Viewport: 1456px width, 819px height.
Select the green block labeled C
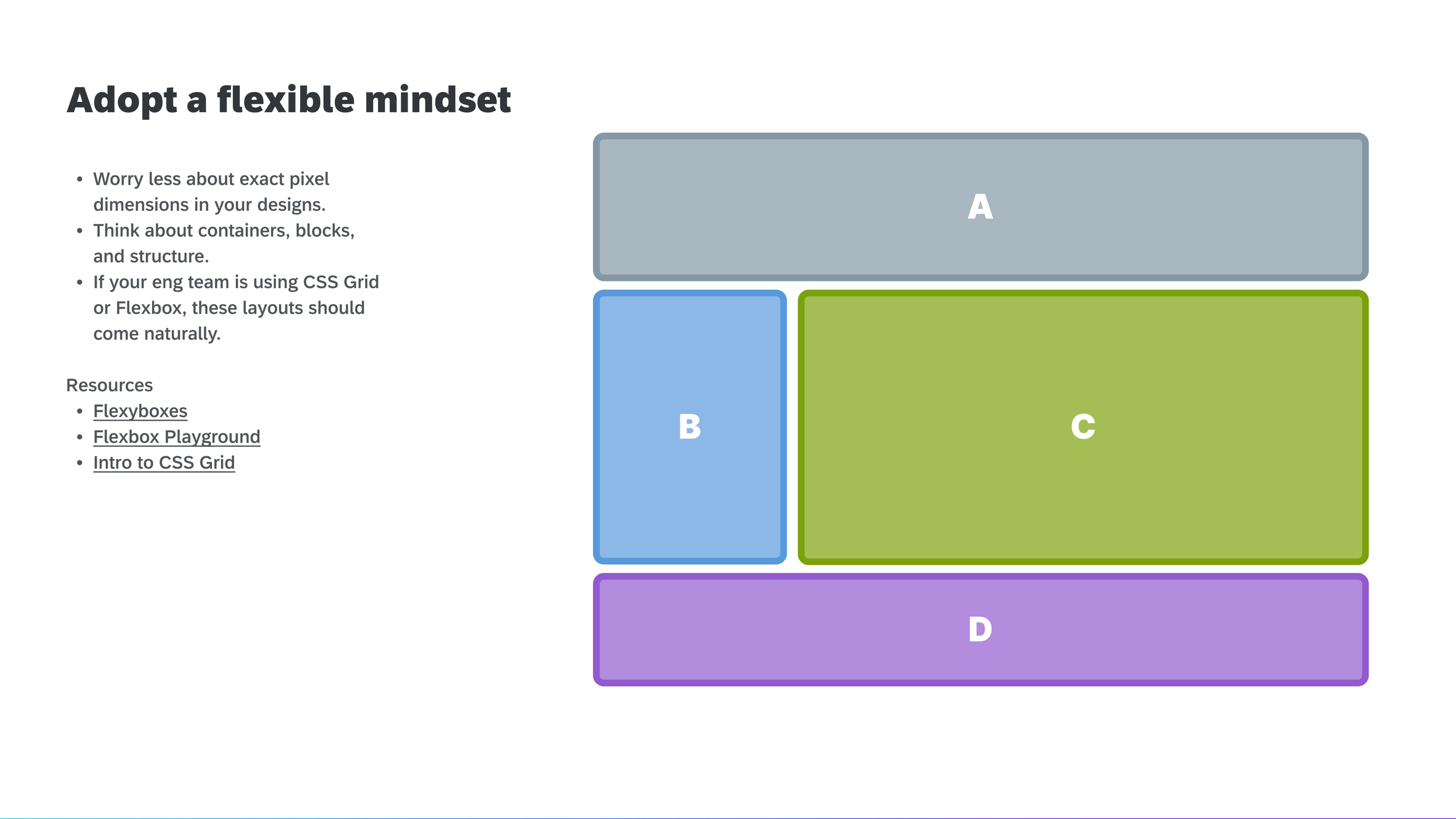coord(1083,427)
